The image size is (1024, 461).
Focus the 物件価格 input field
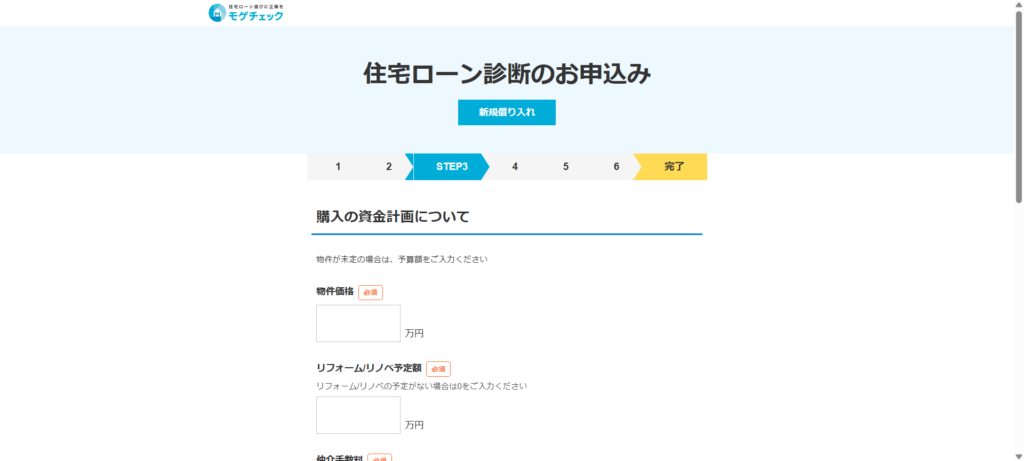pos(358,323)
